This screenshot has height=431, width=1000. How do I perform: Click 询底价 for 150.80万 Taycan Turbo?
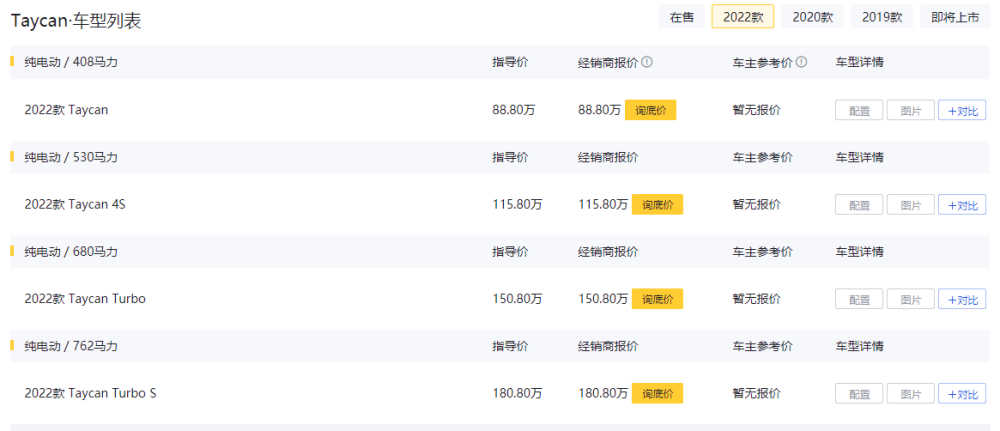click(x=658, y=299)
